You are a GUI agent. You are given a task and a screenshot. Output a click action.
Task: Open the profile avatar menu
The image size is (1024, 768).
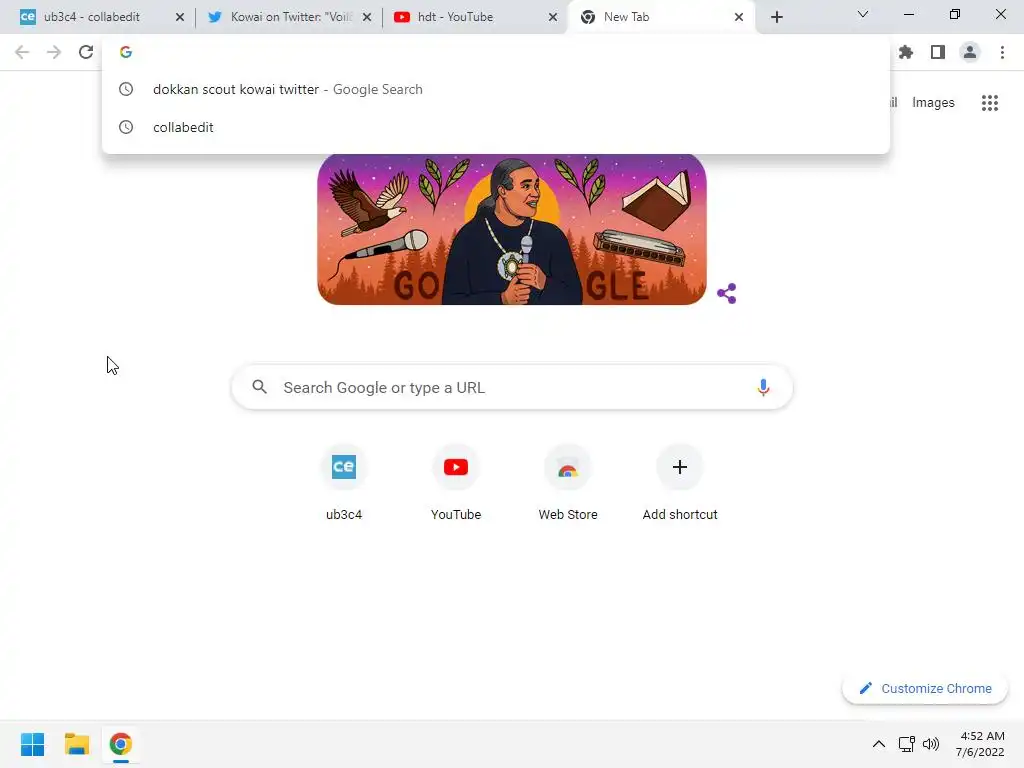pyautogui.click(x=970, y=52)
